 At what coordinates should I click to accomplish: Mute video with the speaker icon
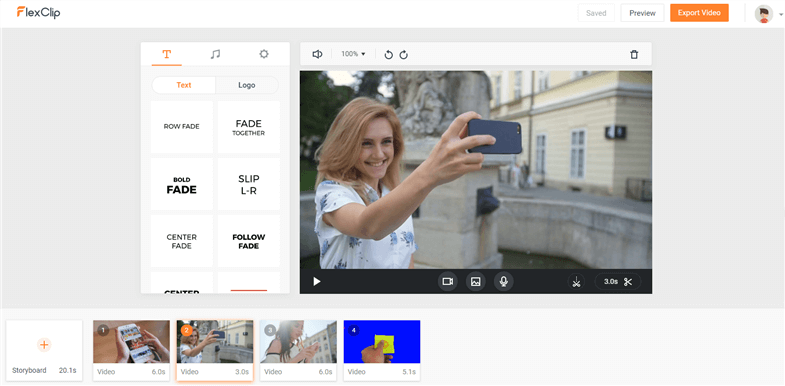coord(317,54)
